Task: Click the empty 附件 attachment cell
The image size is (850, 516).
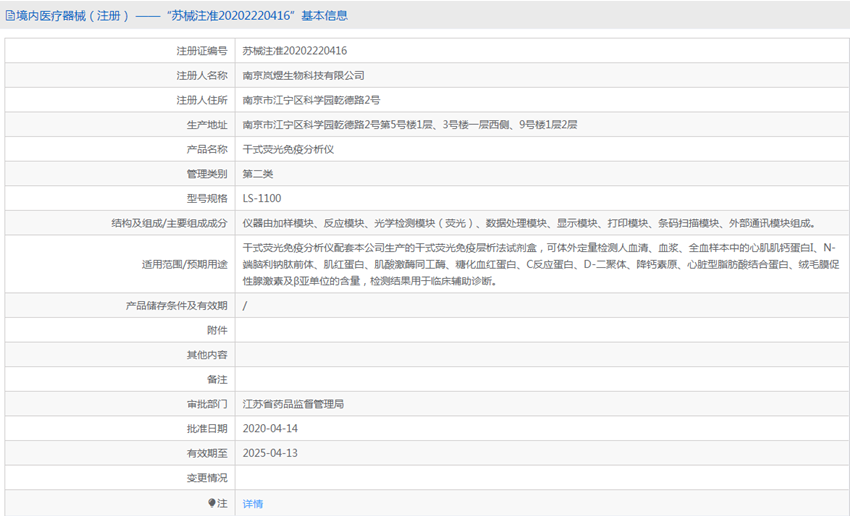Action: (540, 330)
